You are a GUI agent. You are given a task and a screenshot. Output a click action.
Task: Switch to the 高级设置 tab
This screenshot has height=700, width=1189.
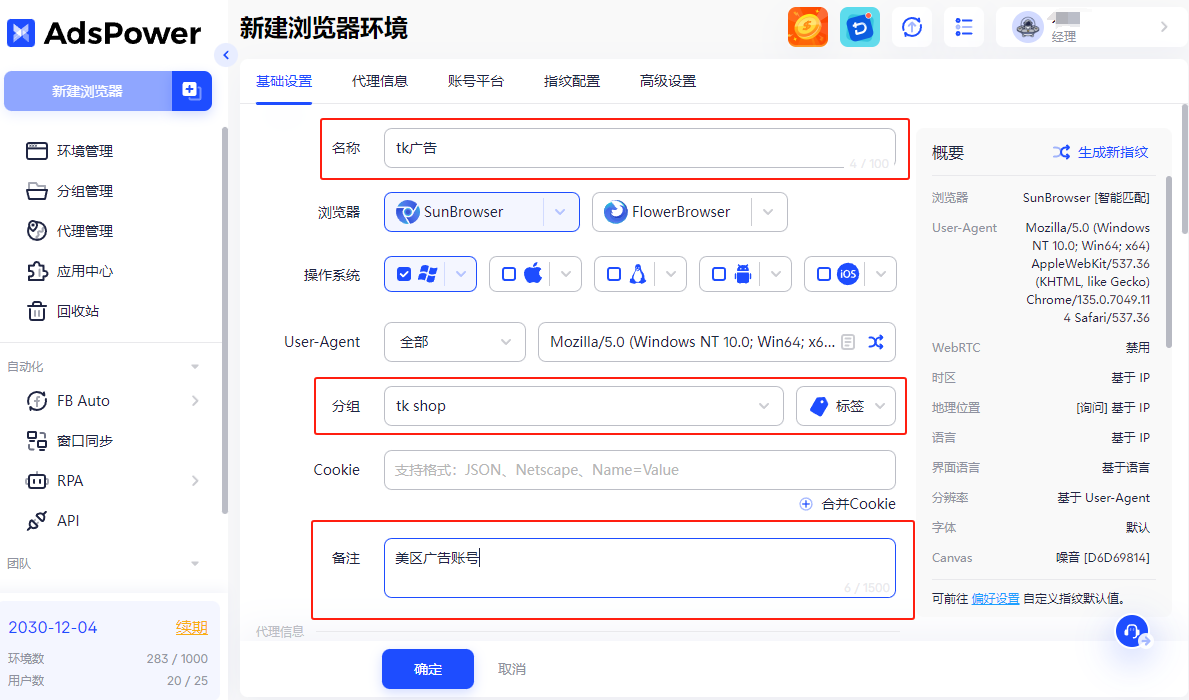click(668, 81)
